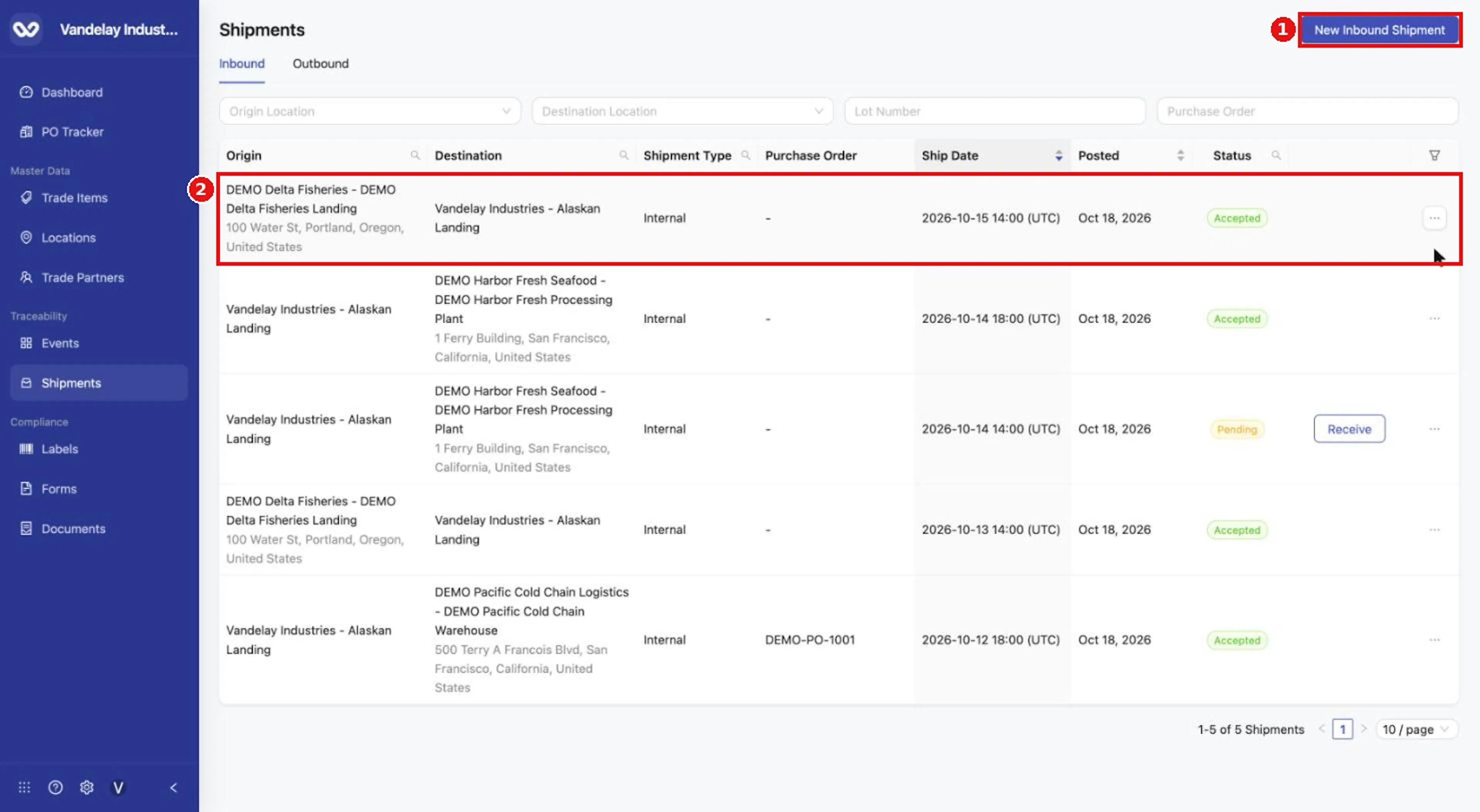Image resolution: width=1480 pixels, height=812 pixels.
Task: Go to Trade Items in the sidebar
Action: tap(99, 198)
